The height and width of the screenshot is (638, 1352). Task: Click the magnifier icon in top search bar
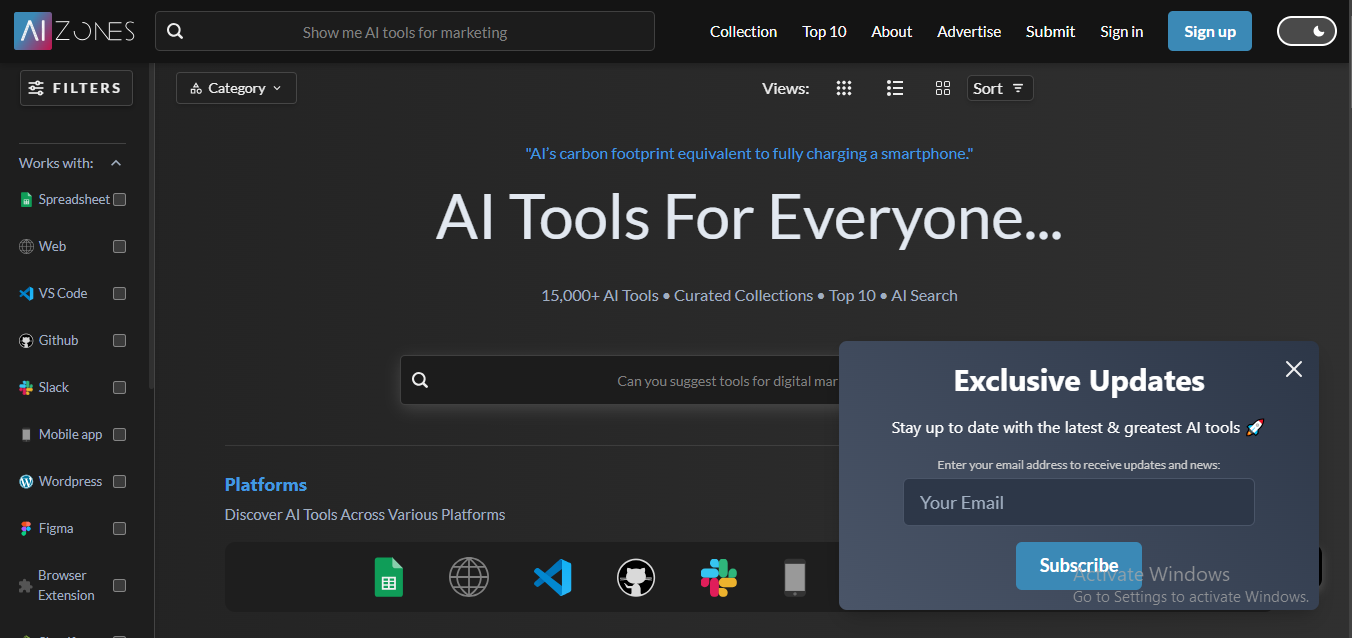[x=175, y=31]
